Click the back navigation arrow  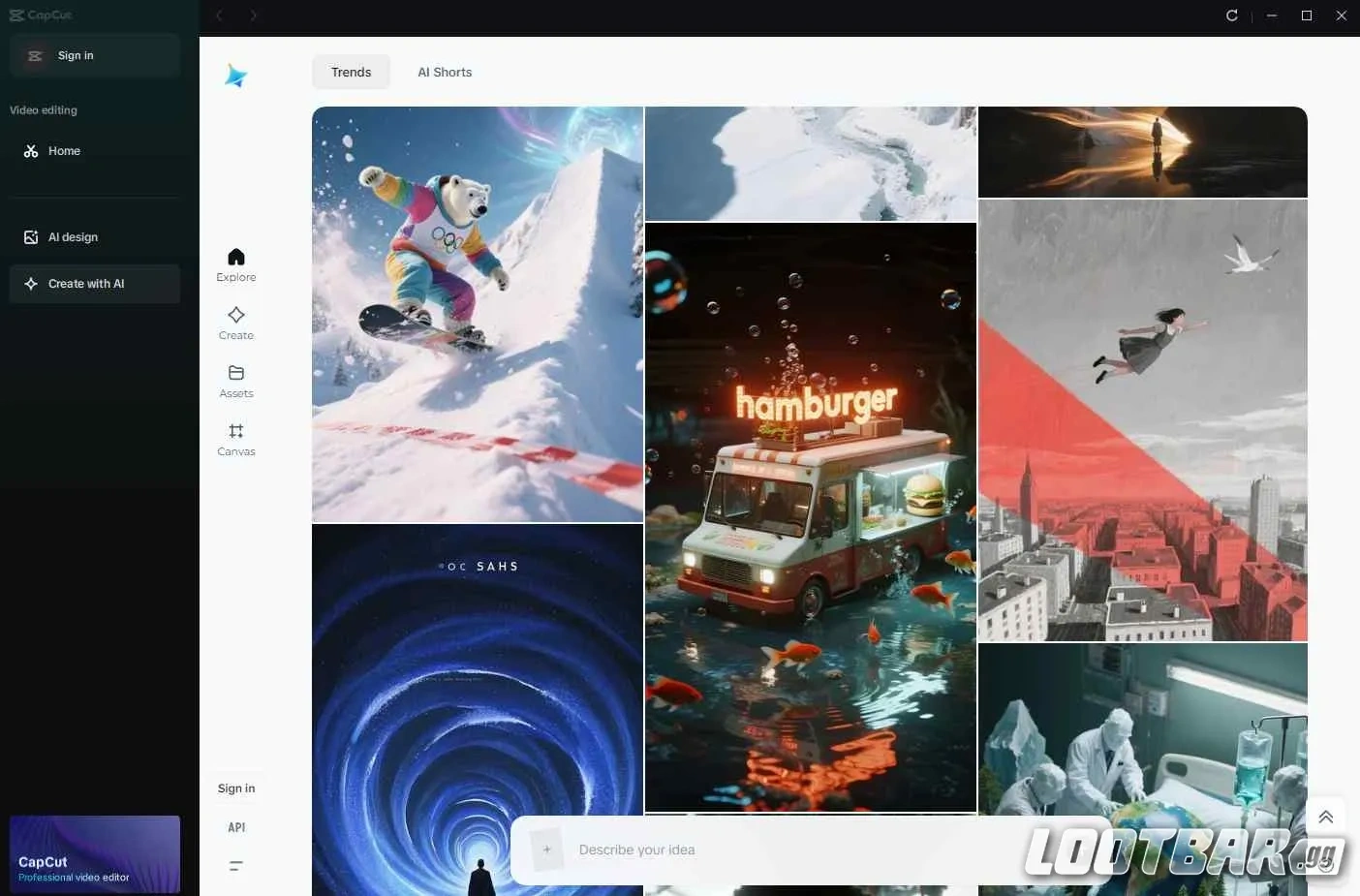(220, 15)
